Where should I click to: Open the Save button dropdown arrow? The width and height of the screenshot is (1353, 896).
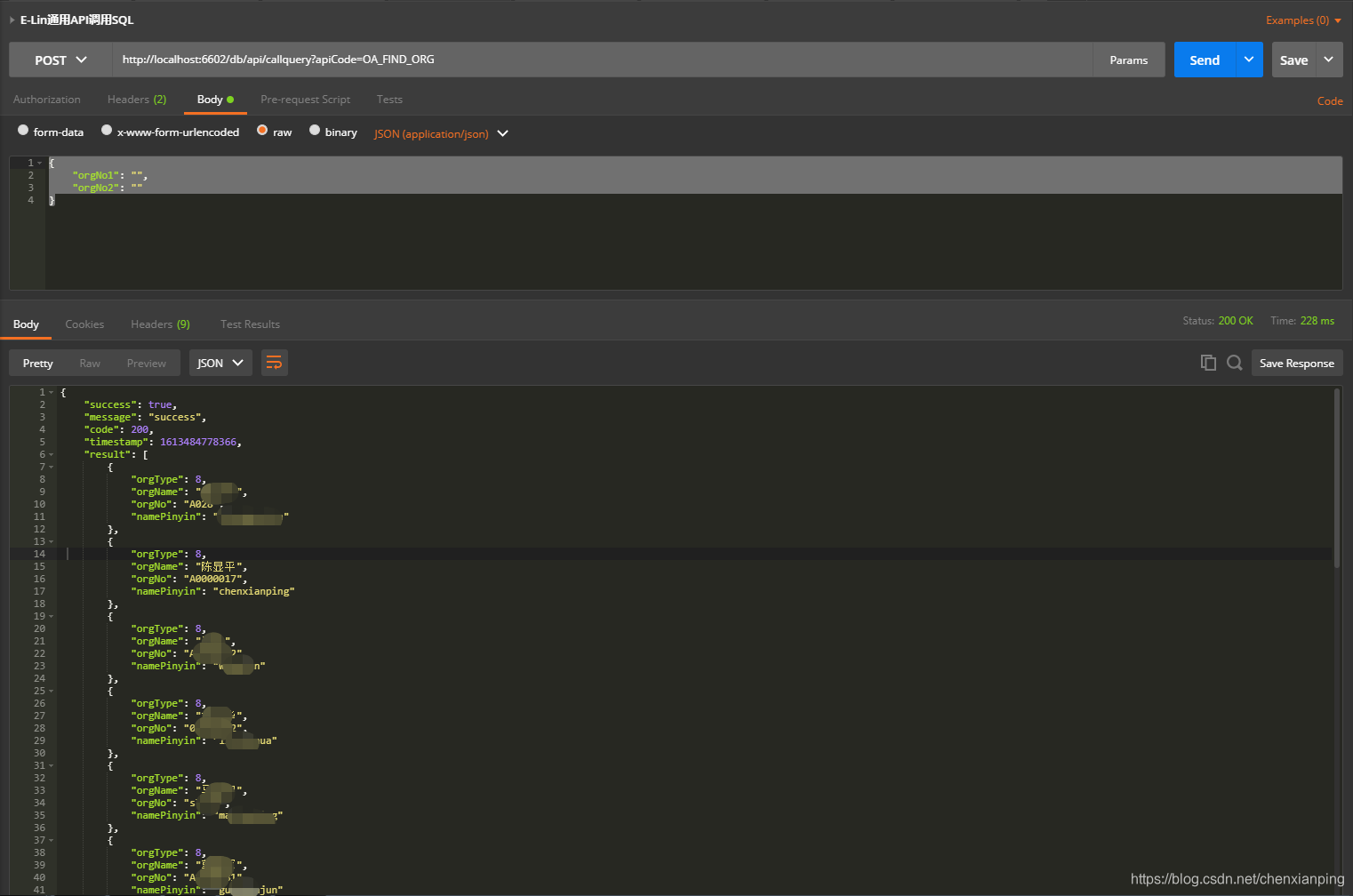[1329, 60]
